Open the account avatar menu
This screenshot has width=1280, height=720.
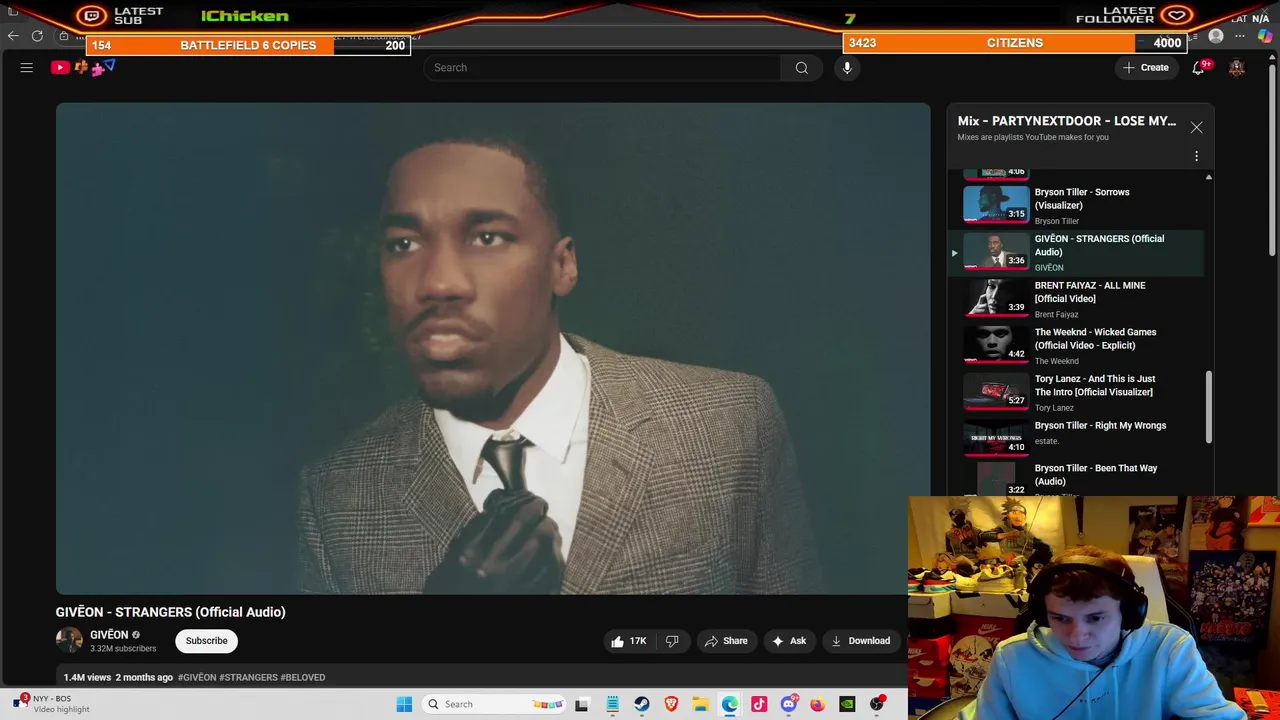pos(1237,67)
